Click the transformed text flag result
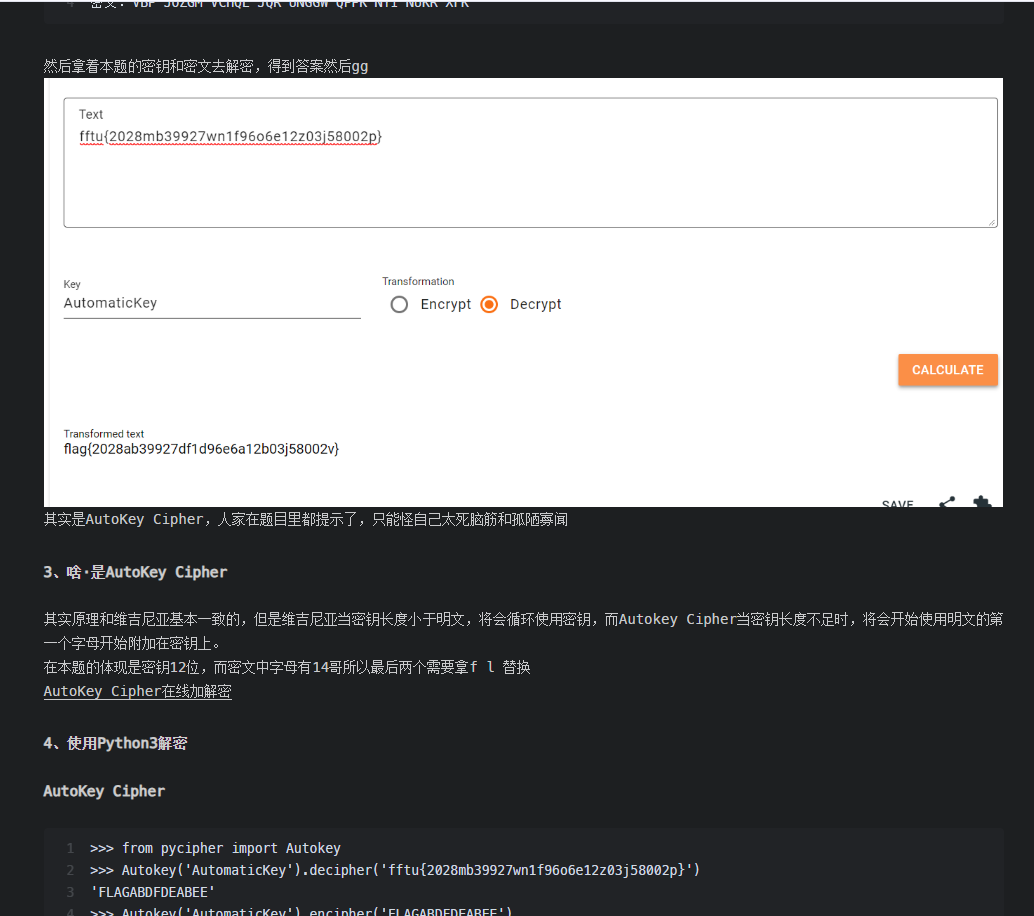 tap(201, 449)
